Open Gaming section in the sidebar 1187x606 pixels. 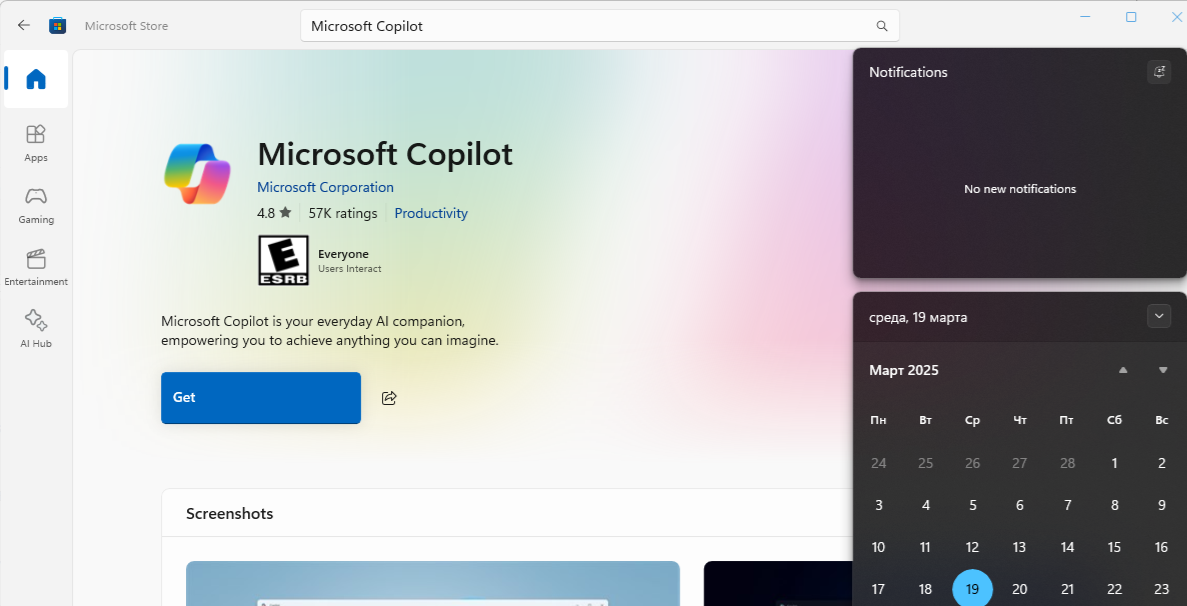pos(36,205)
